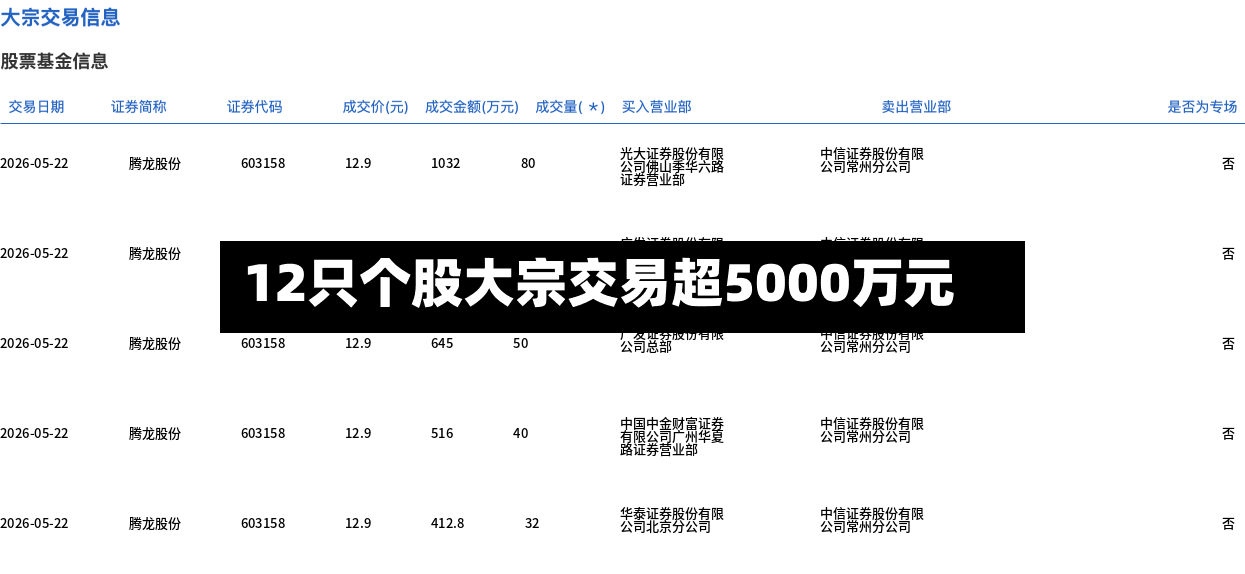Click buyer 中国中金财富证券有限公司广州华夏路证券营业部
Screen dimensions: 1245x574
click(x=672, y=437)
